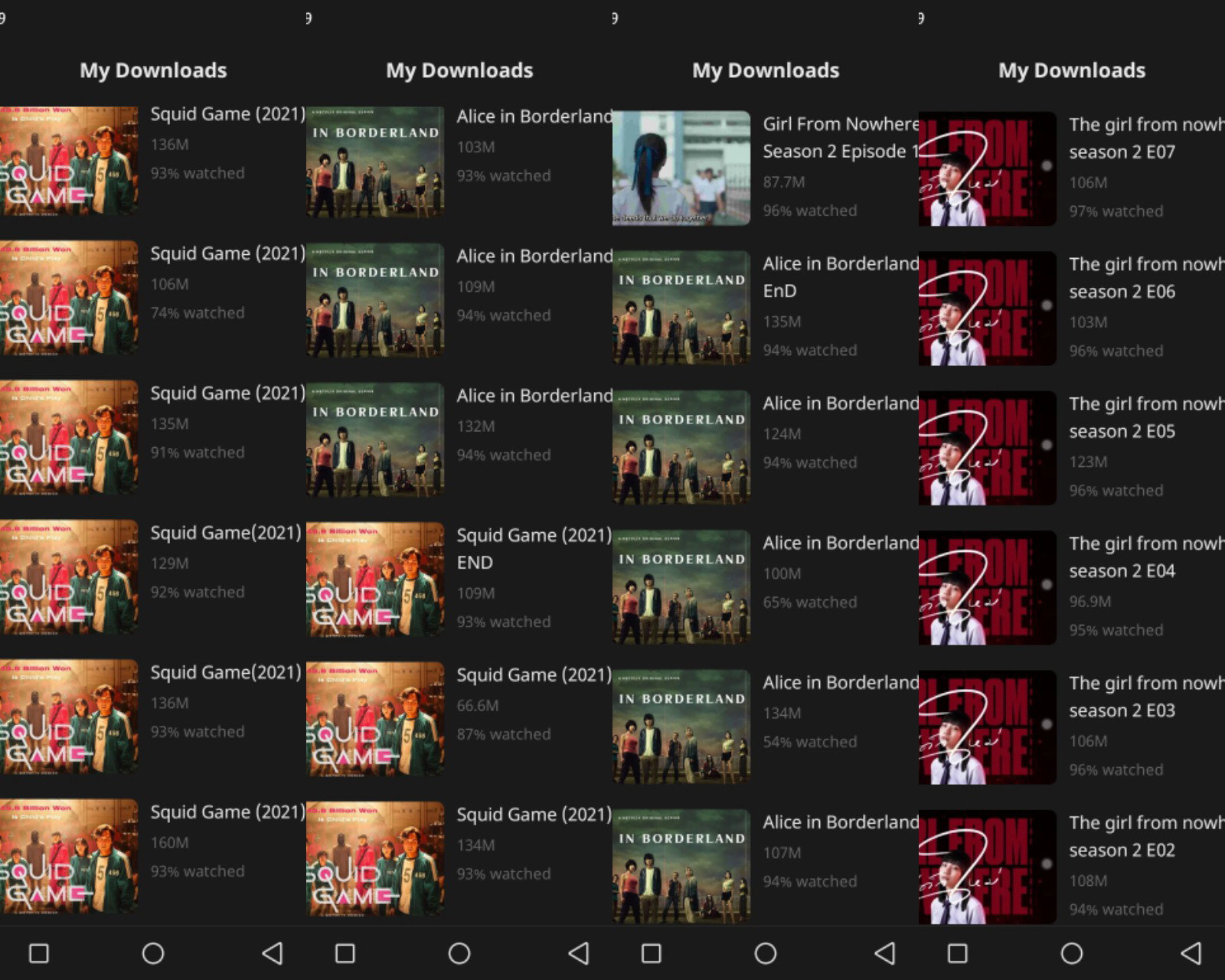Open the season 2 E02 thumbnail
Image resolution: width=1225 pixels, height=980 pixels.
pyautogui.click(x=988, y=867)
